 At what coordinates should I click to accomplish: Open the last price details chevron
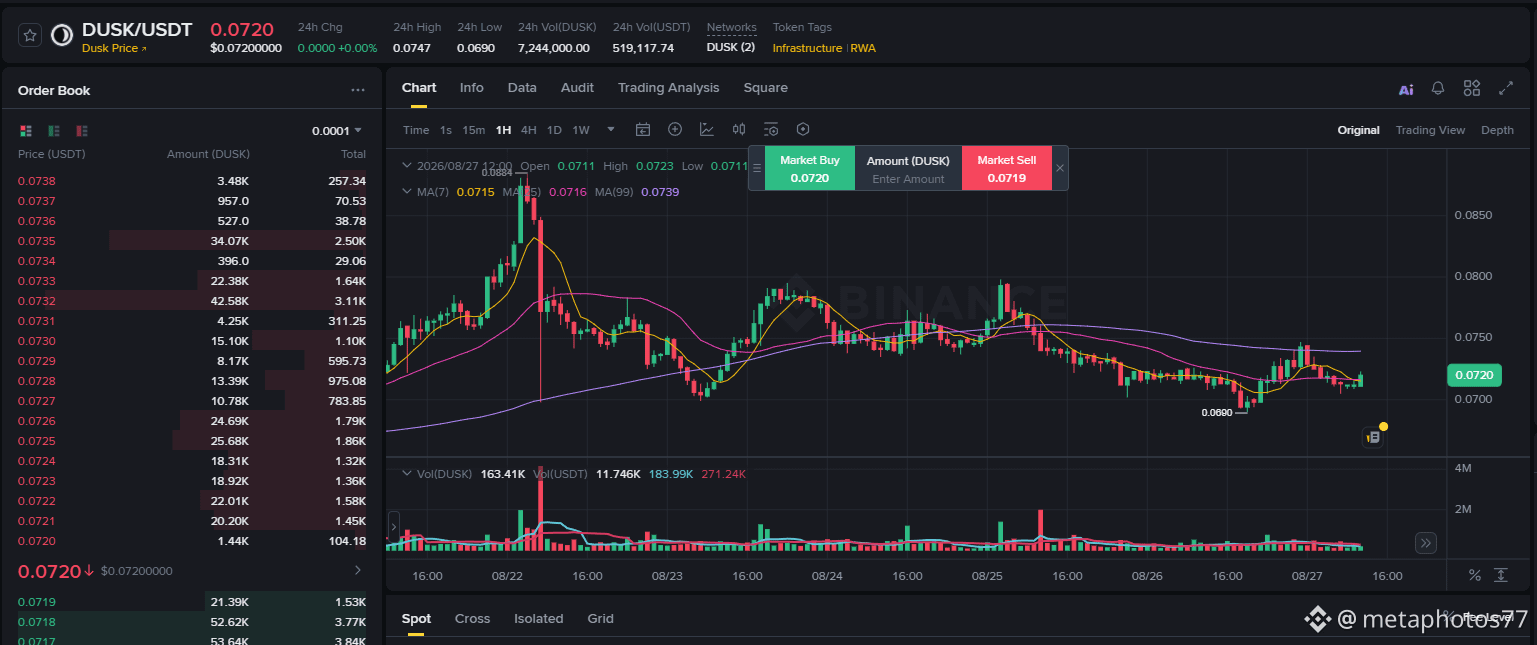tap(358, 570)
